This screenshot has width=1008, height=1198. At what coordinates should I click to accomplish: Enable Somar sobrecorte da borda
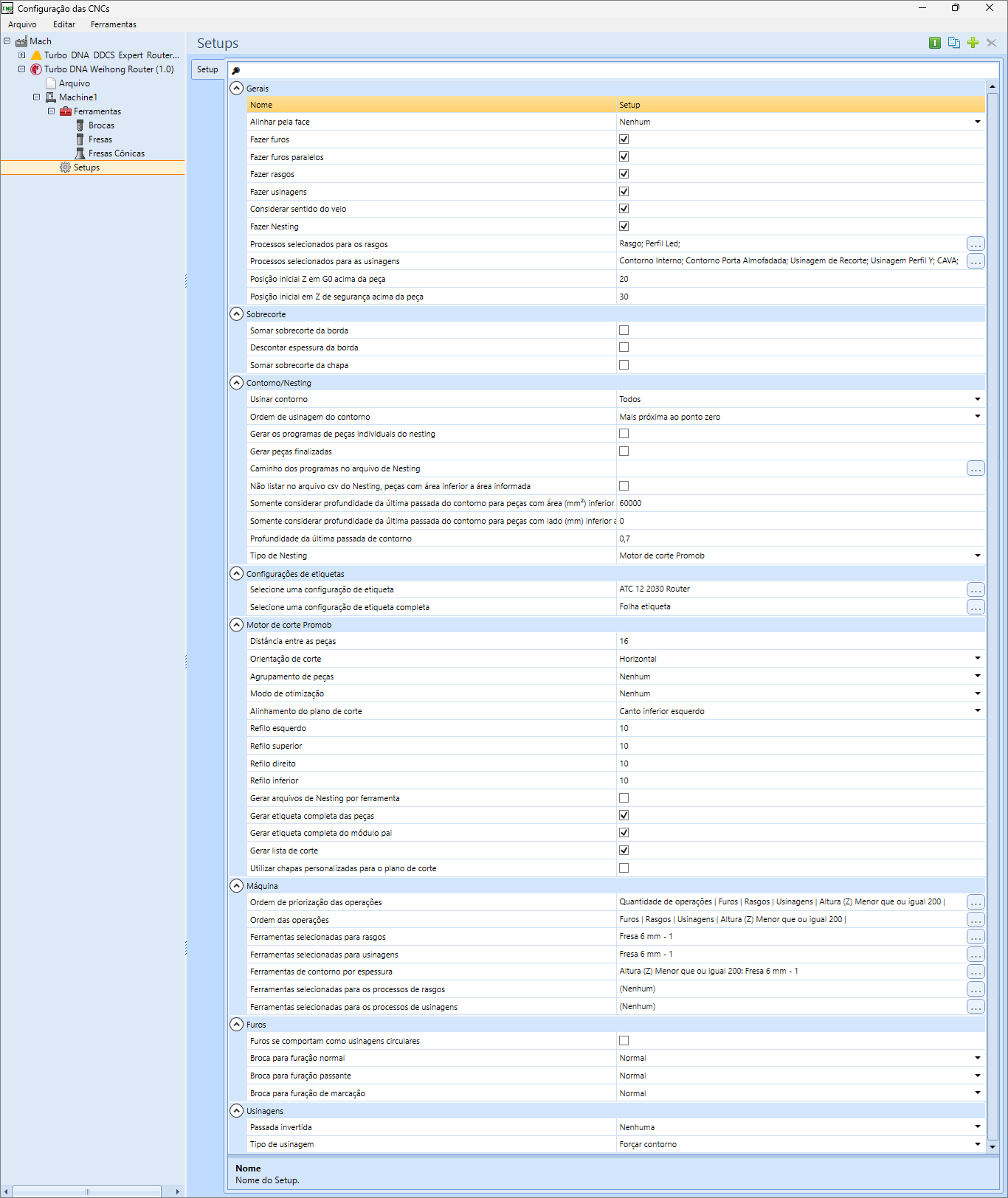pyautogui.click(x=624, y=330)
